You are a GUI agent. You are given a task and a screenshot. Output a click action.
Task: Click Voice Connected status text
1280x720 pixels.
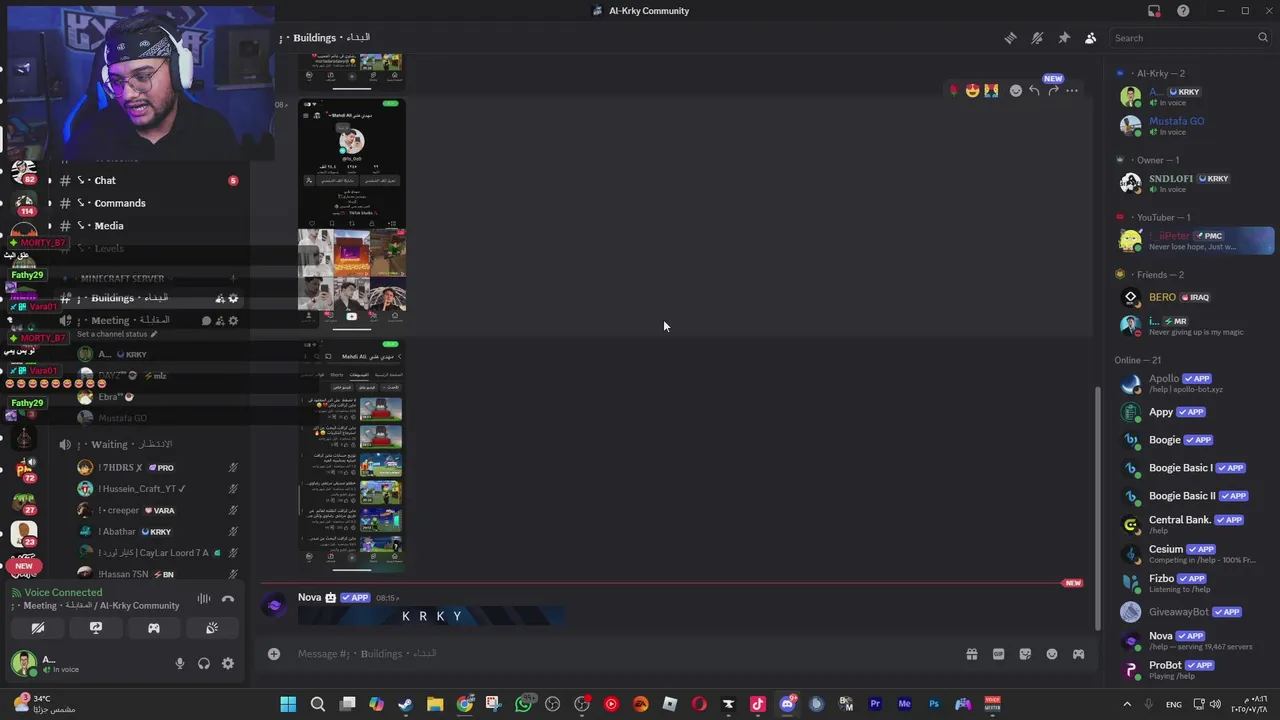click(x=63, y=592)
